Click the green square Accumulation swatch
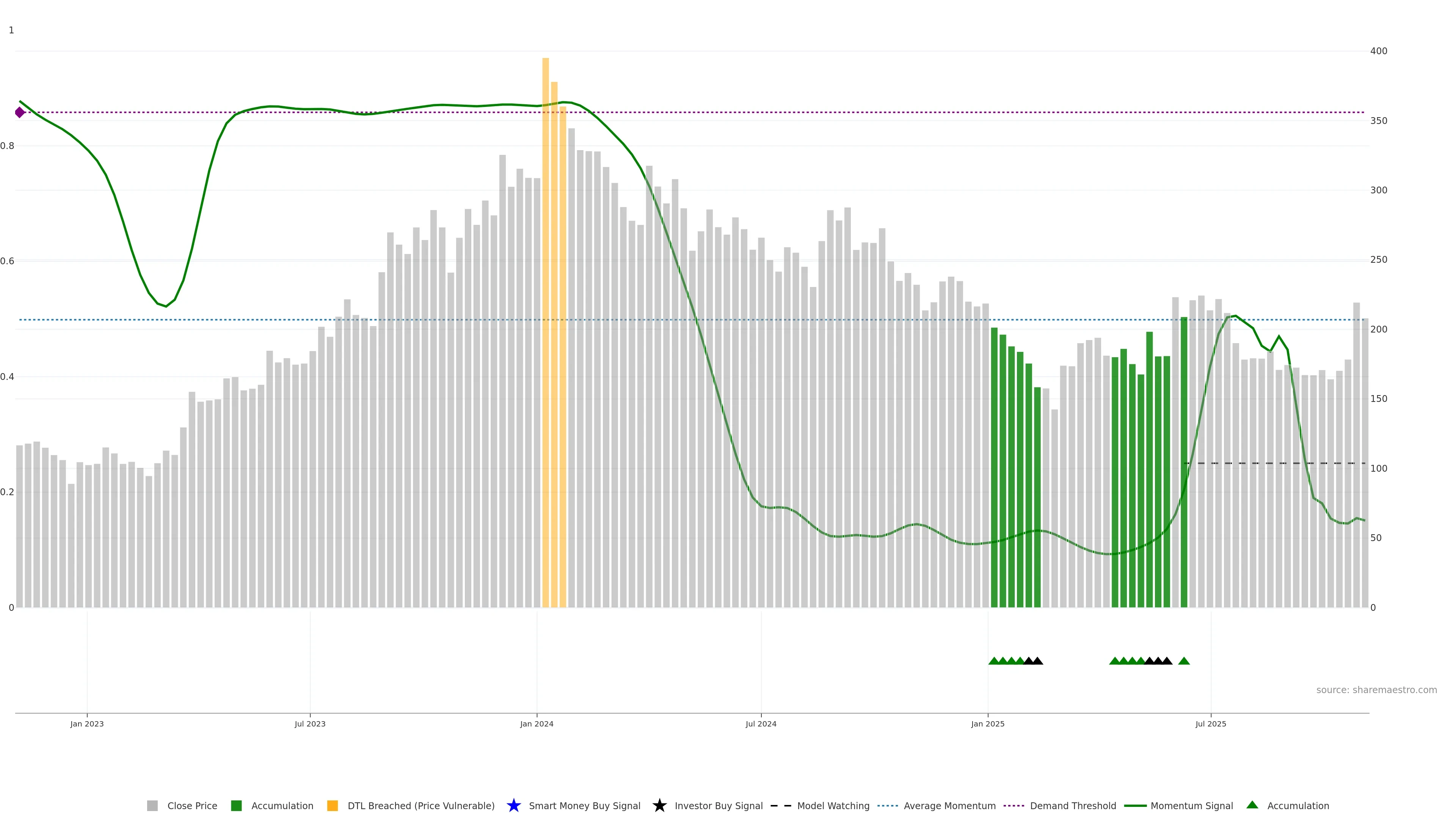Viewport: 1456px width, 819px height. [236, 805]
